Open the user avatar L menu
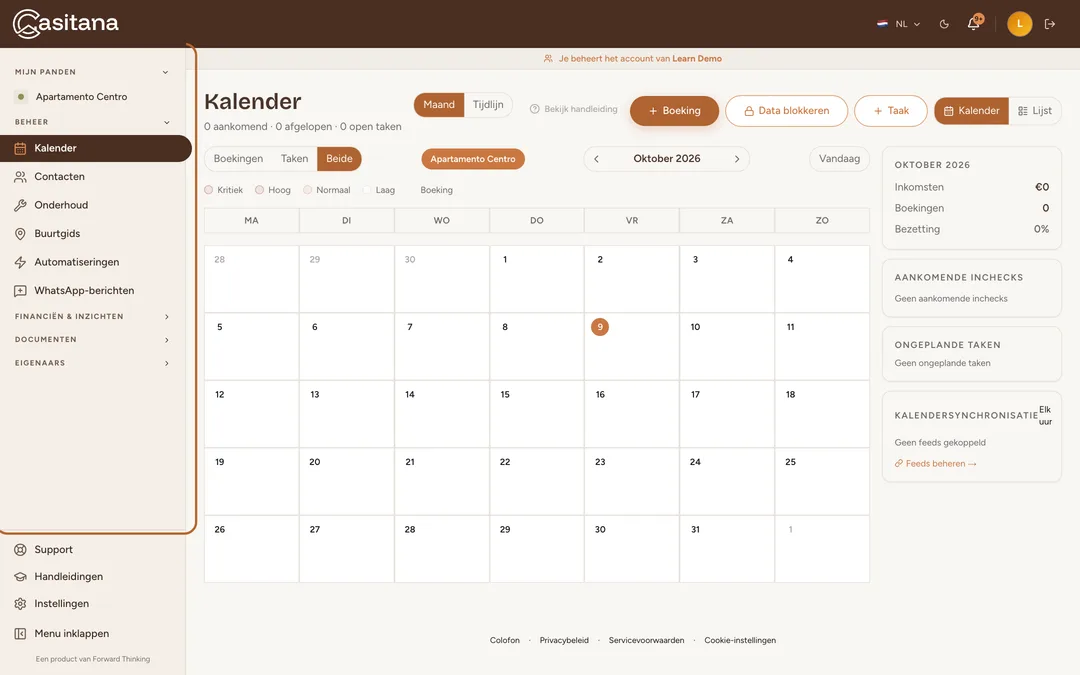The image size is (1080, 675). (x=1019, y=24)
